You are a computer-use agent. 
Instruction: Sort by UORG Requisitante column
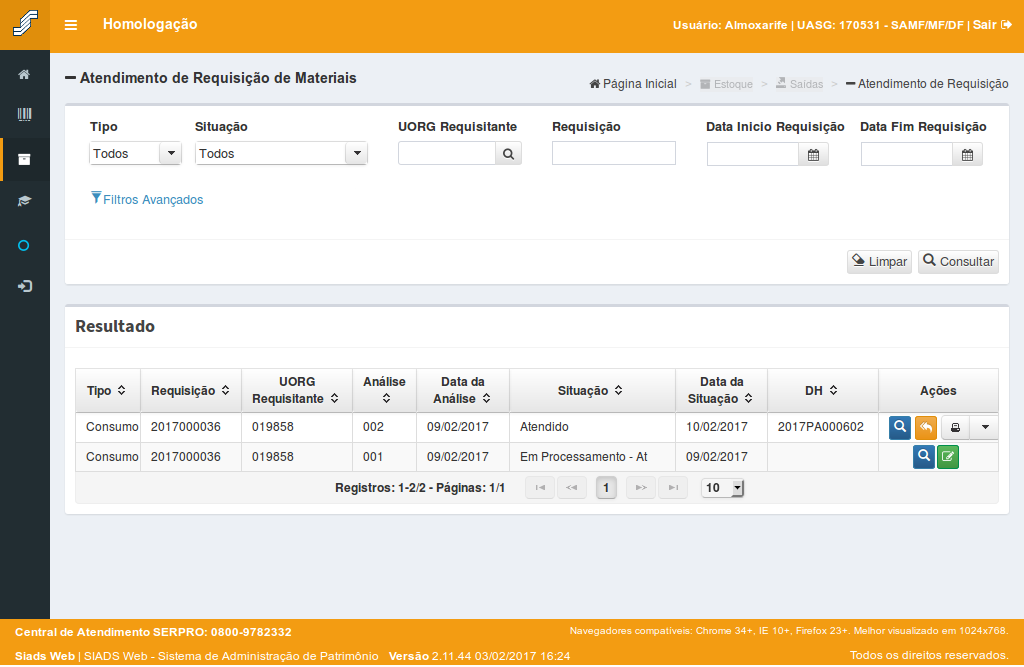[x=334, y=399]
